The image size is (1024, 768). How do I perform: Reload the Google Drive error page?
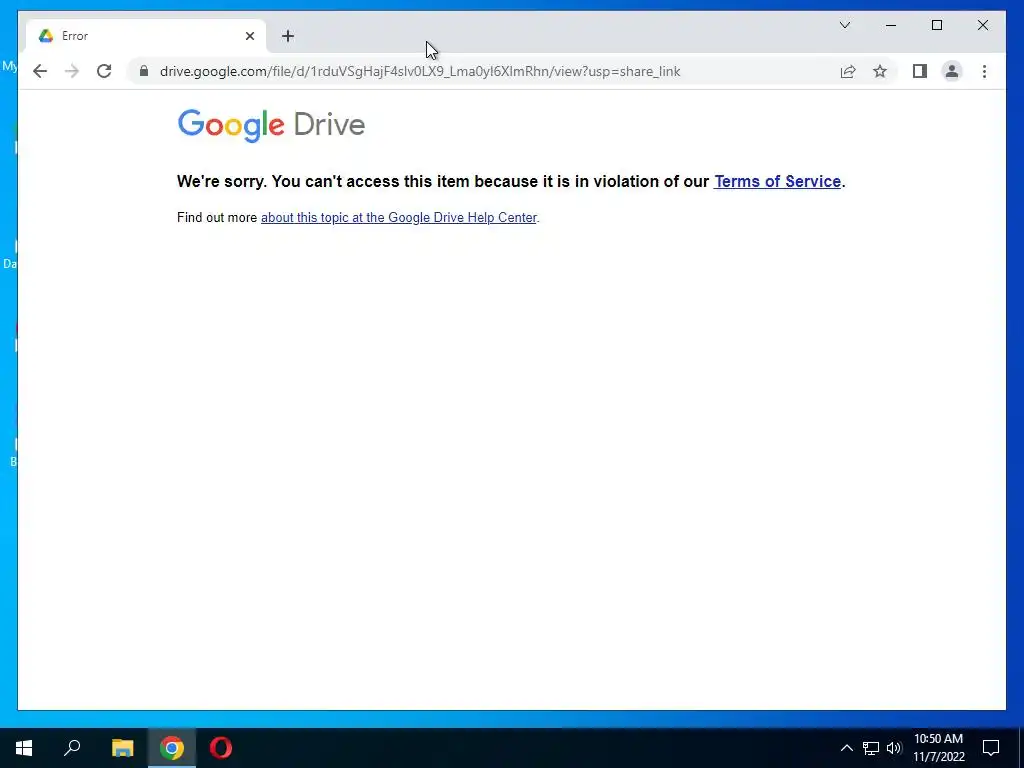(x=104, y=71)
